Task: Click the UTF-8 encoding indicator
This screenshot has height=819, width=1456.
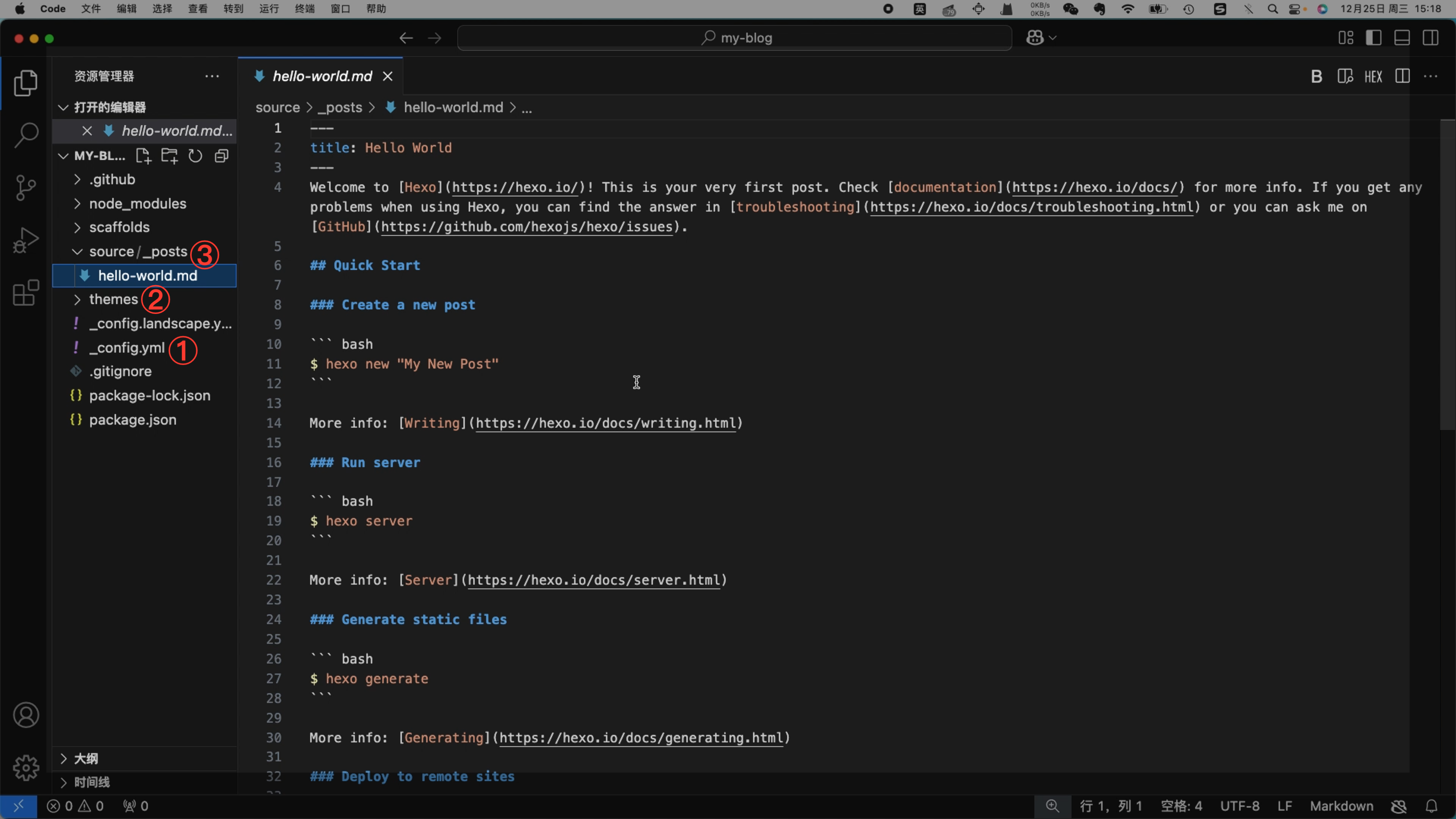Action: click(x=1239, y=806)
